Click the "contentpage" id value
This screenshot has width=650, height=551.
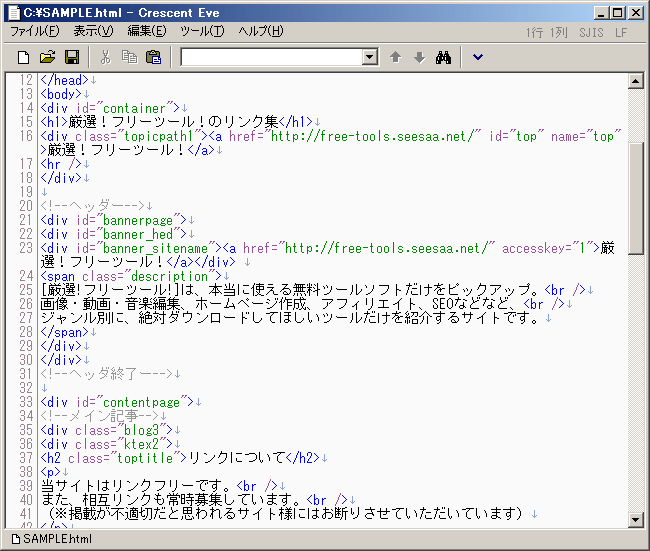[141, 402]
